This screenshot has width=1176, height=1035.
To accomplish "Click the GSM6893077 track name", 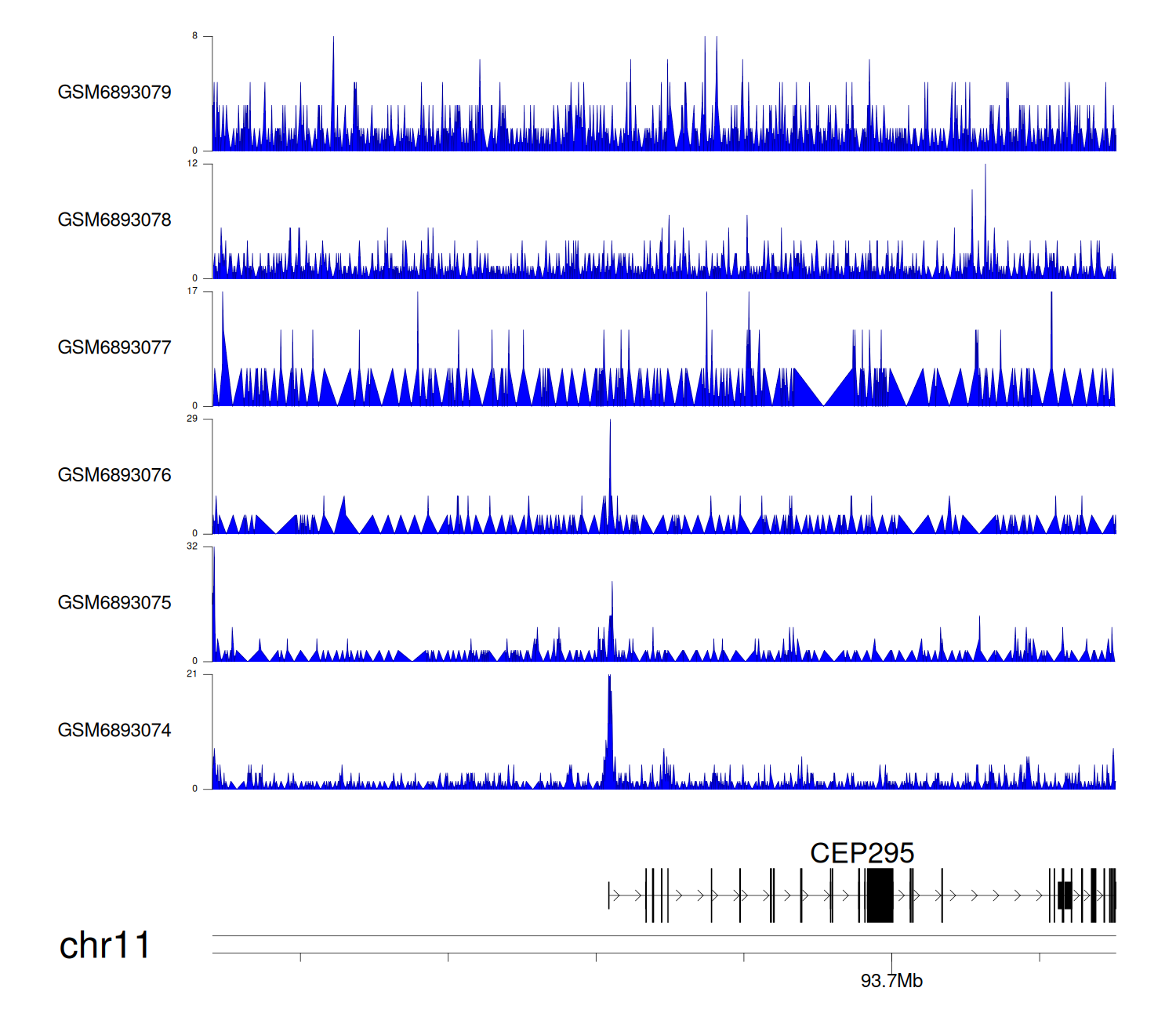I will pyautogui.click(x=114, y=347).
